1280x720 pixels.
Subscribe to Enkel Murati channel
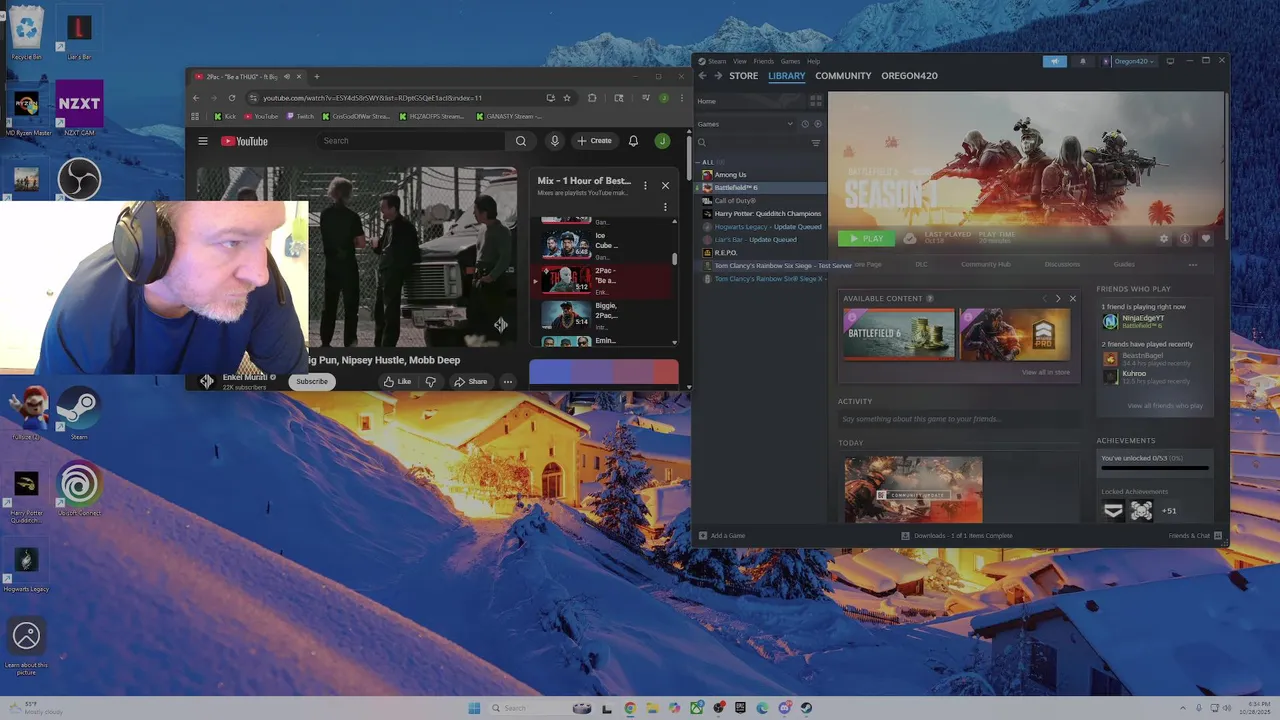pos(311,381)
